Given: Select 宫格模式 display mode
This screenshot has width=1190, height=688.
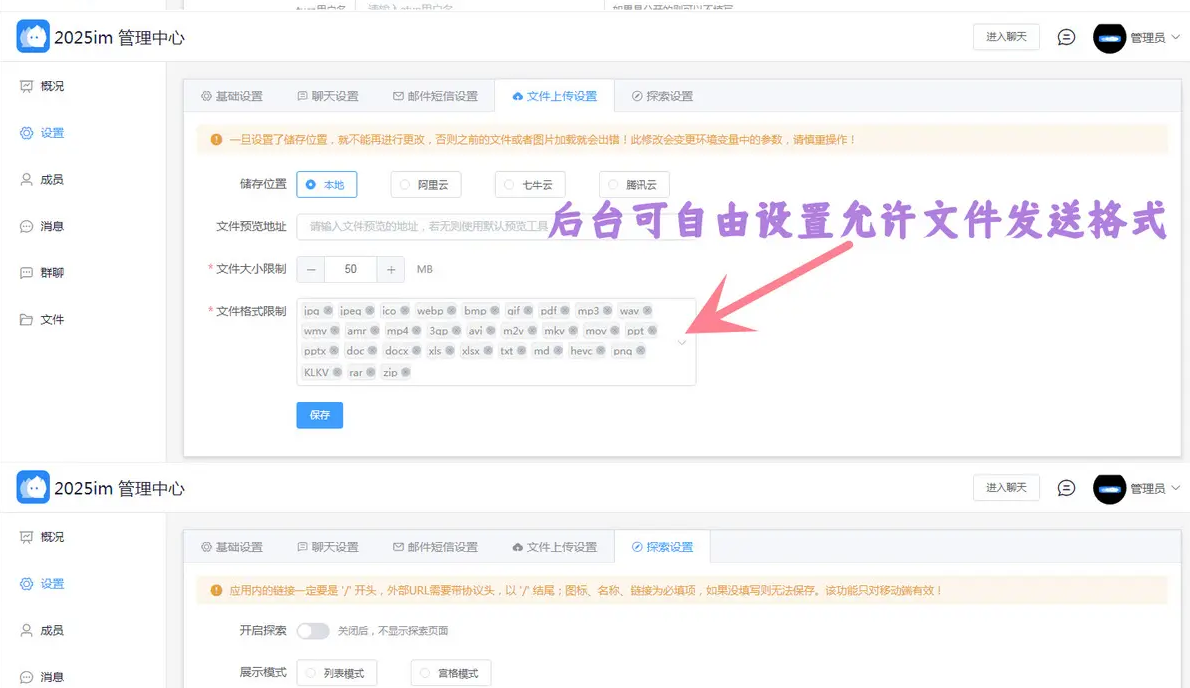Looking at the screenshot, I should (450, 673).
